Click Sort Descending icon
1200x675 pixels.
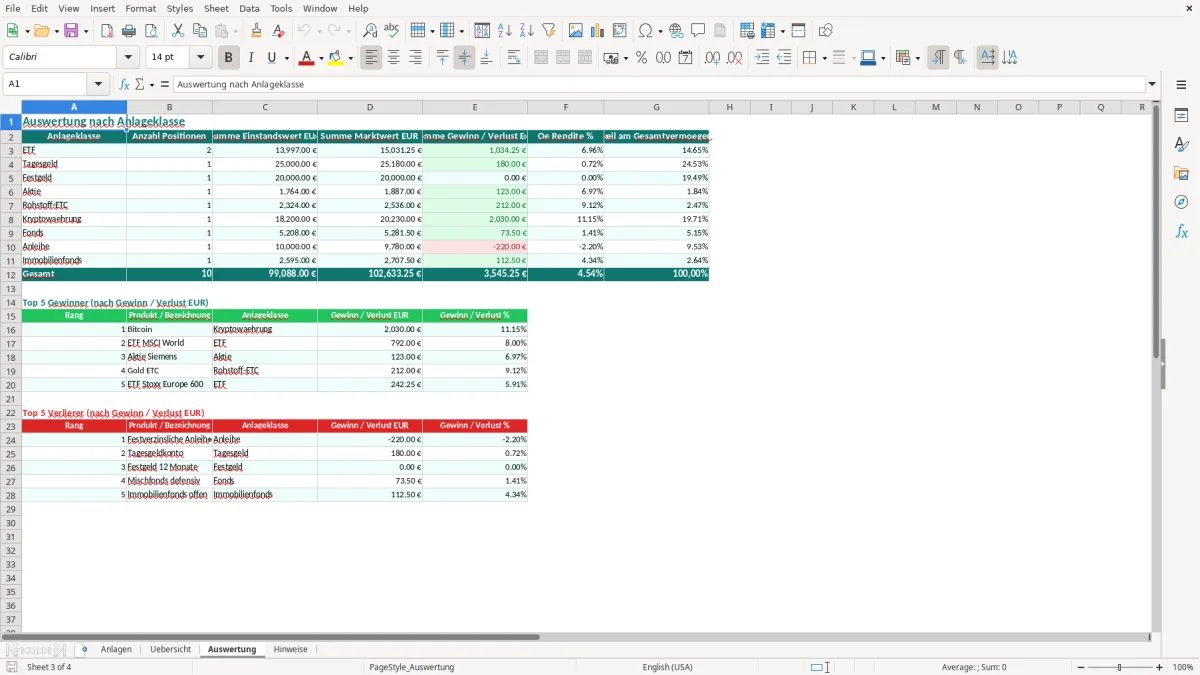coord(527,31)
